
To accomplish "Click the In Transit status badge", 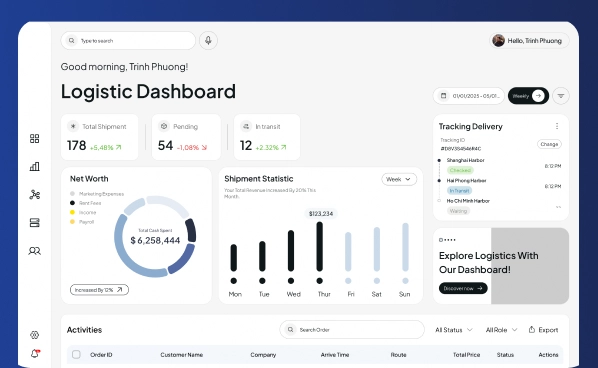I will (x=459, y=190).
